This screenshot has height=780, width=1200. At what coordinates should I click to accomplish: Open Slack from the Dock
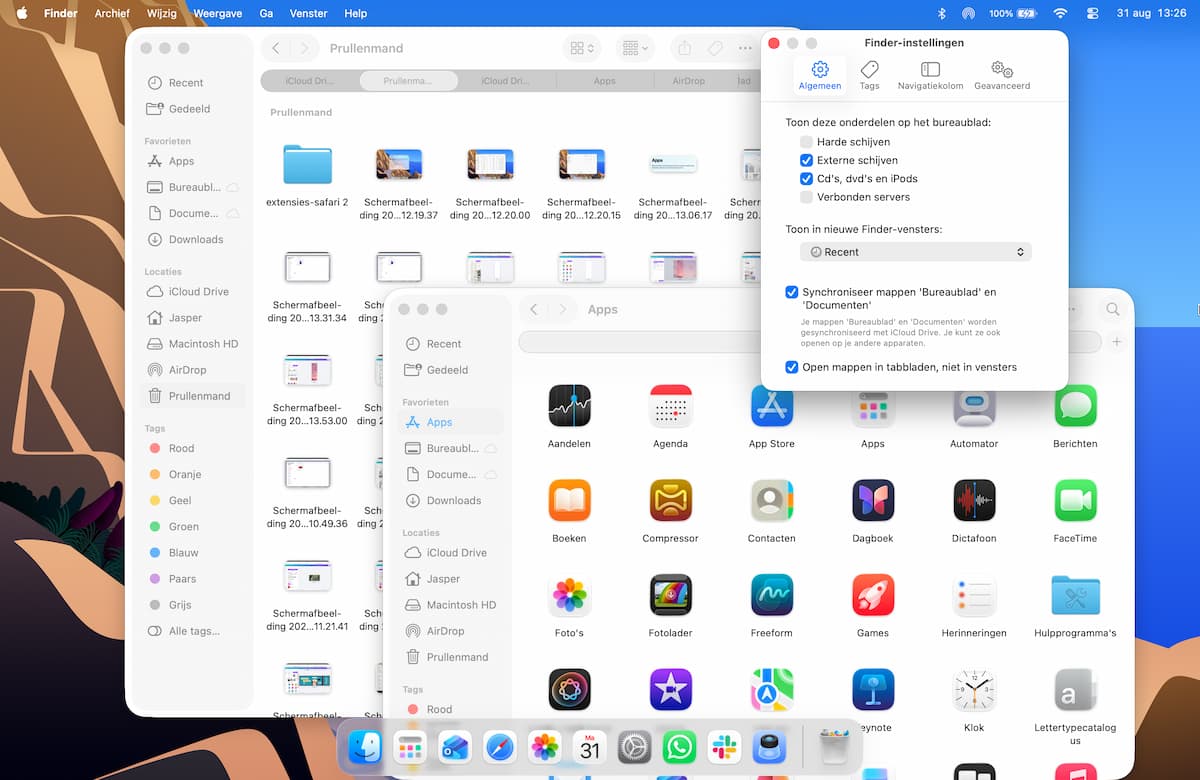[x=724, y=746]
